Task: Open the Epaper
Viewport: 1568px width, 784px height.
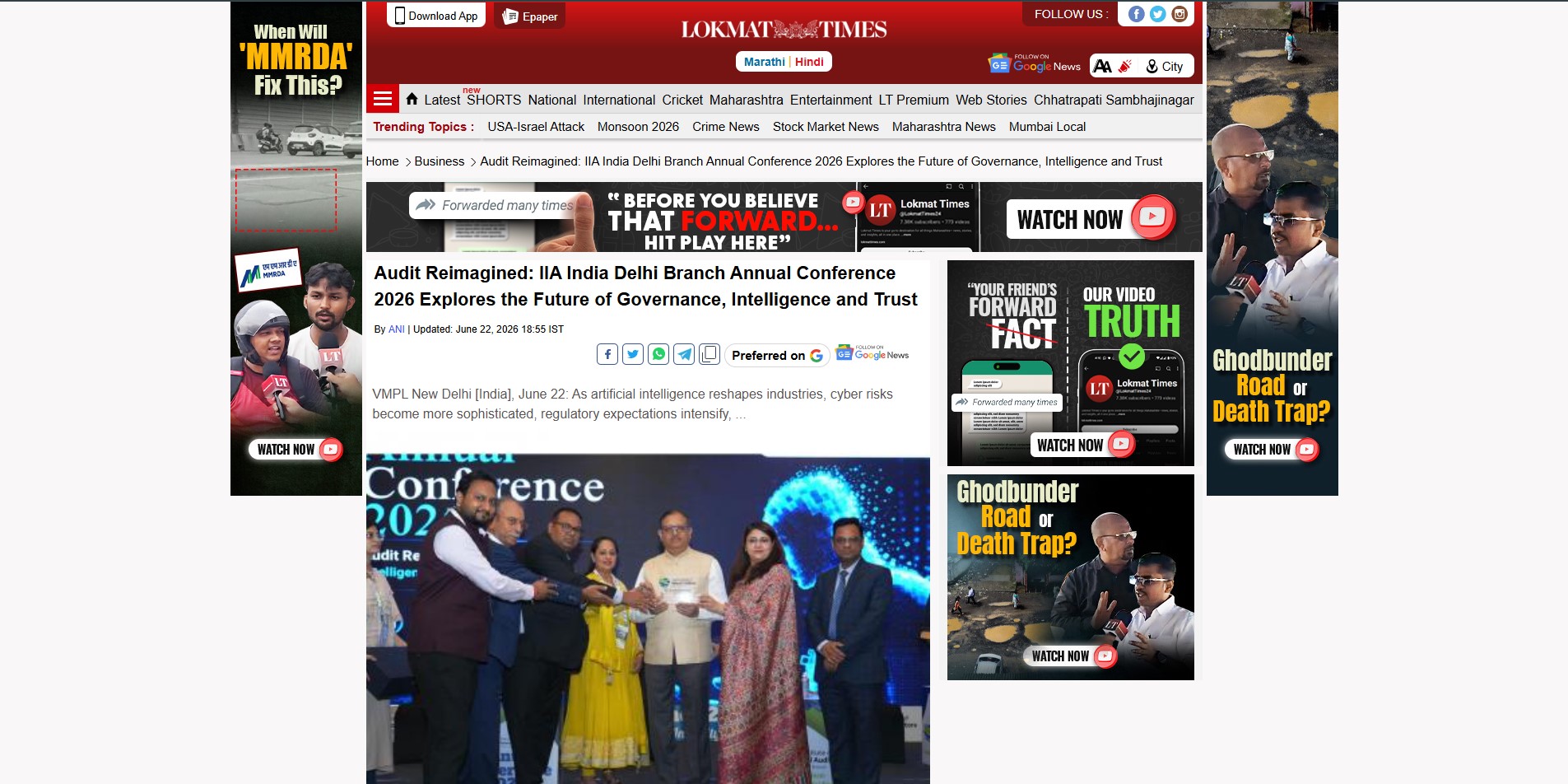Action: 530,16
